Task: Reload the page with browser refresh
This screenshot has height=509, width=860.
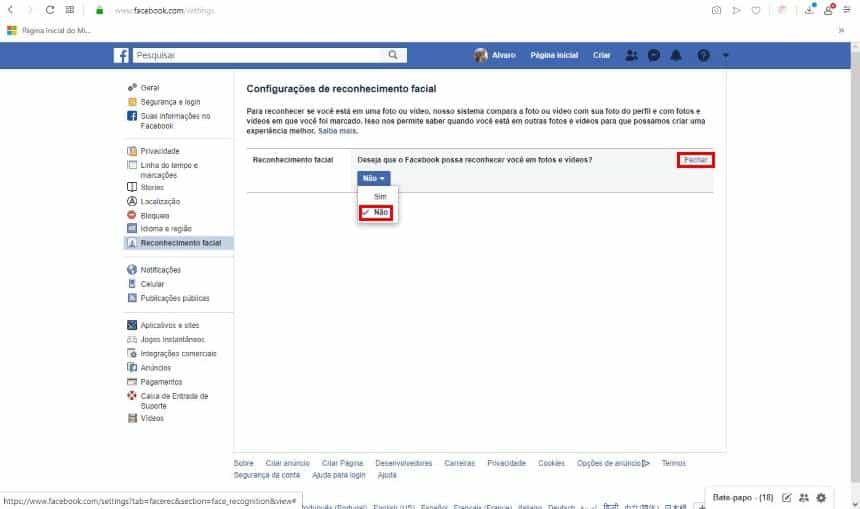Action: click(50, 10)
